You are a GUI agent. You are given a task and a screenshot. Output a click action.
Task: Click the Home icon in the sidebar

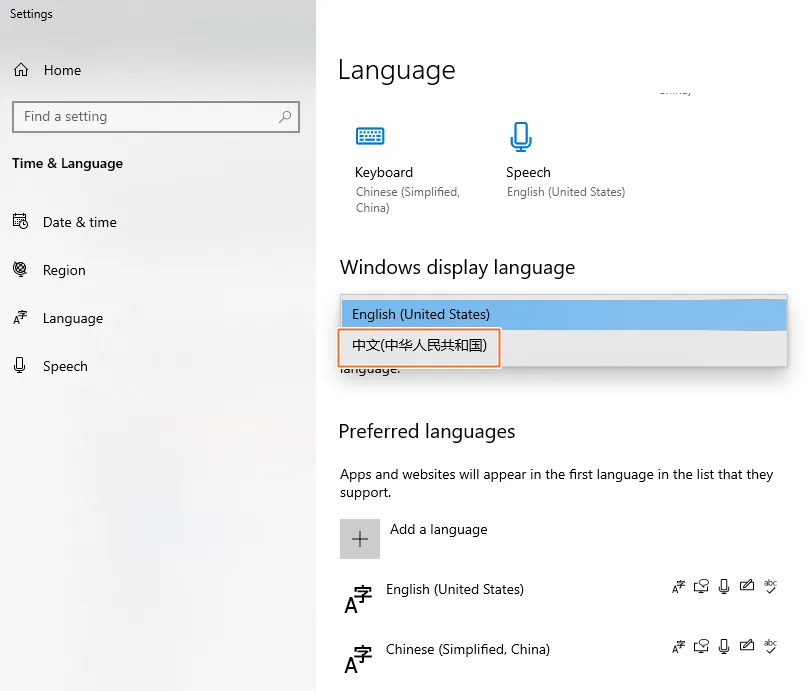point(20,70)
